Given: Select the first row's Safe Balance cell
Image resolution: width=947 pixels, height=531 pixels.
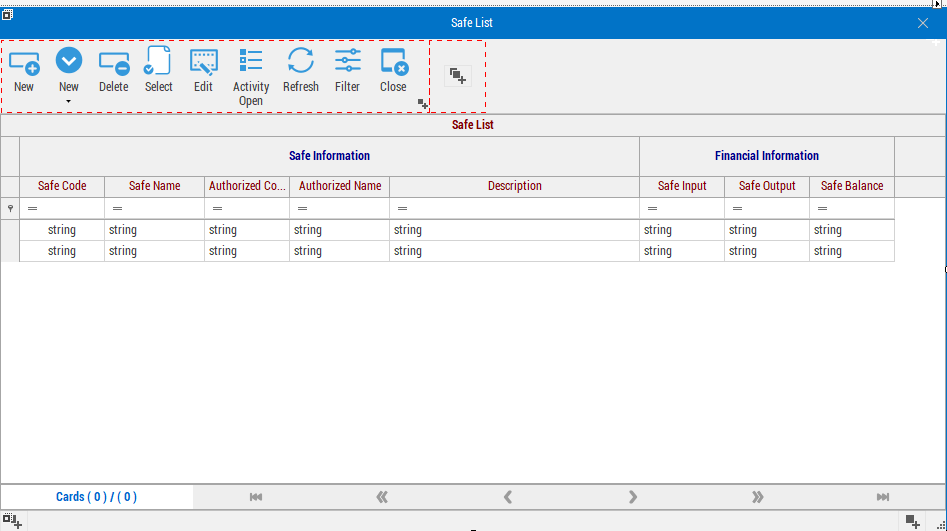Looking at the screenshot, I should 852,230.
